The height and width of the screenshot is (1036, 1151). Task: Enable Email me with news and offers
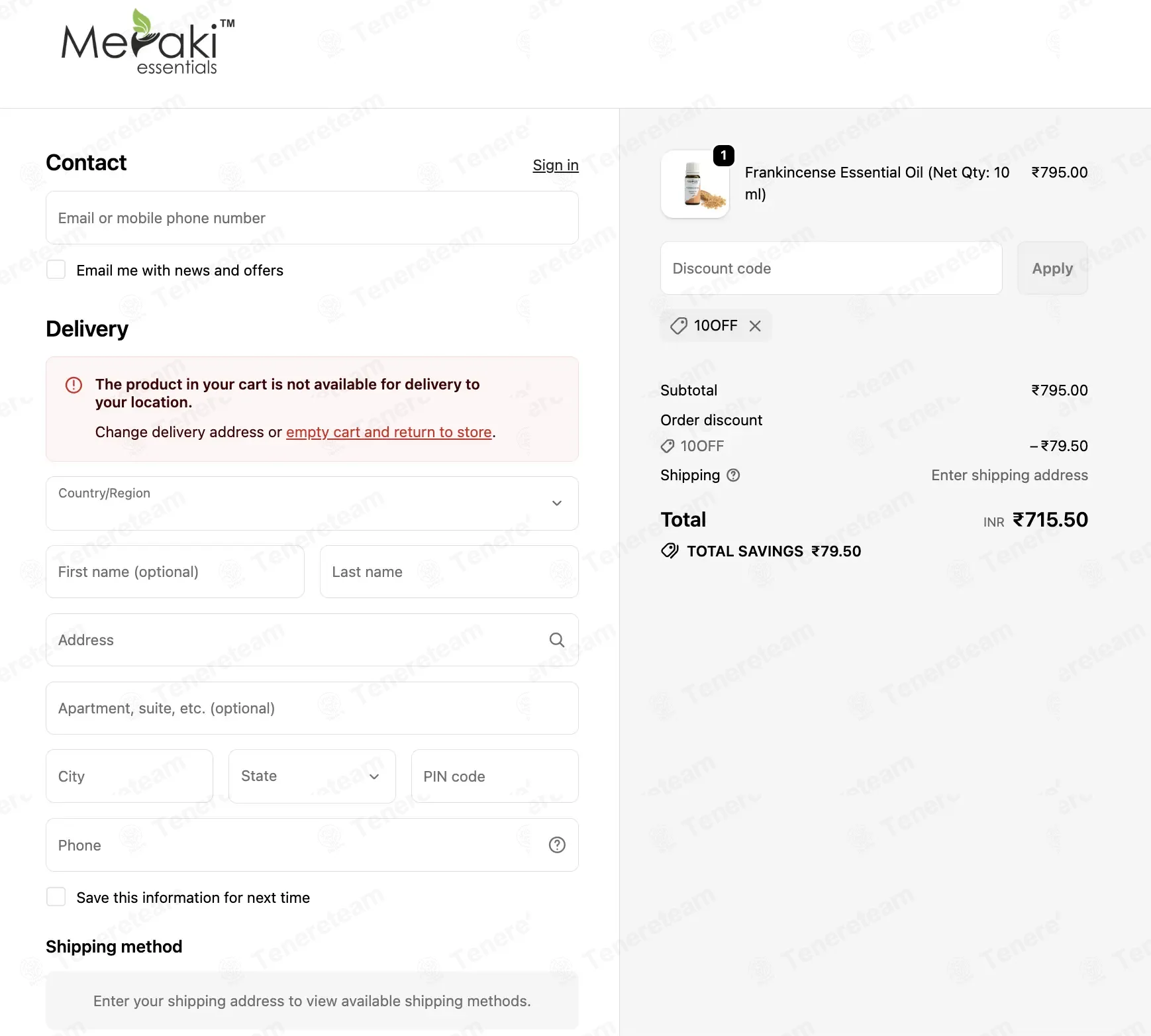click(56, 270)
